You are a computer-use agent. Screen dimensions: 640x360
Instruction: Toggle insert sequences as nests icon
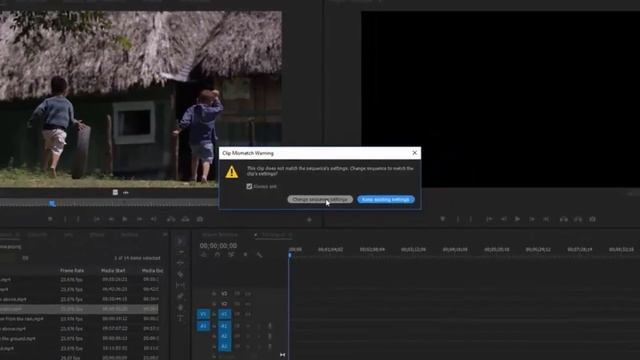[204, 255]
